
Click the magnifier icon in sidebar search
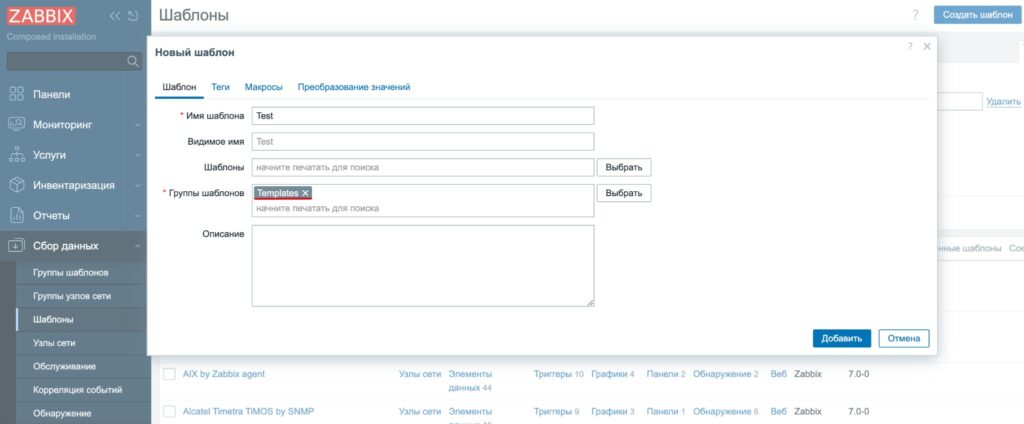tap(133, 62)
